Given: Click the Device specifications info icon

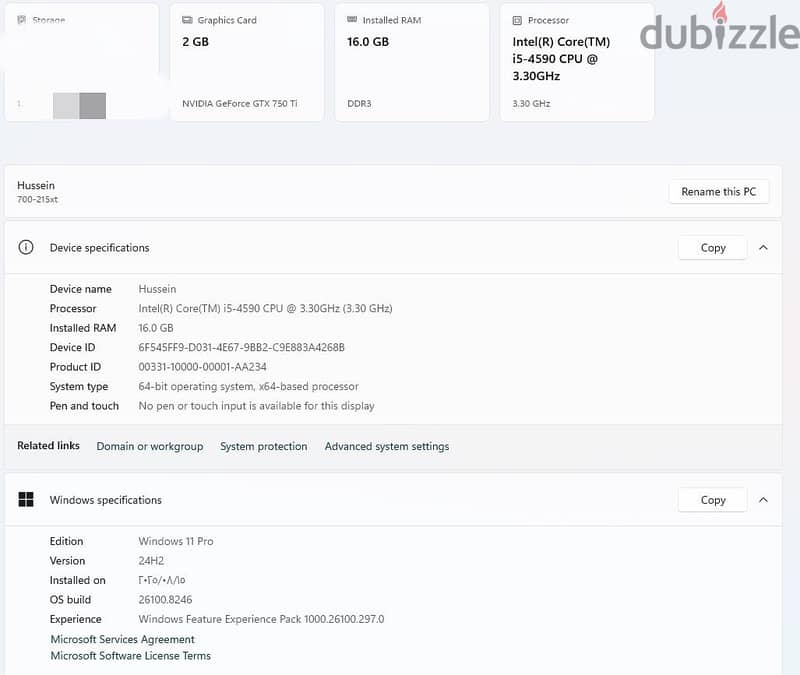Looking at the screenshot, I should coord(26,247).
